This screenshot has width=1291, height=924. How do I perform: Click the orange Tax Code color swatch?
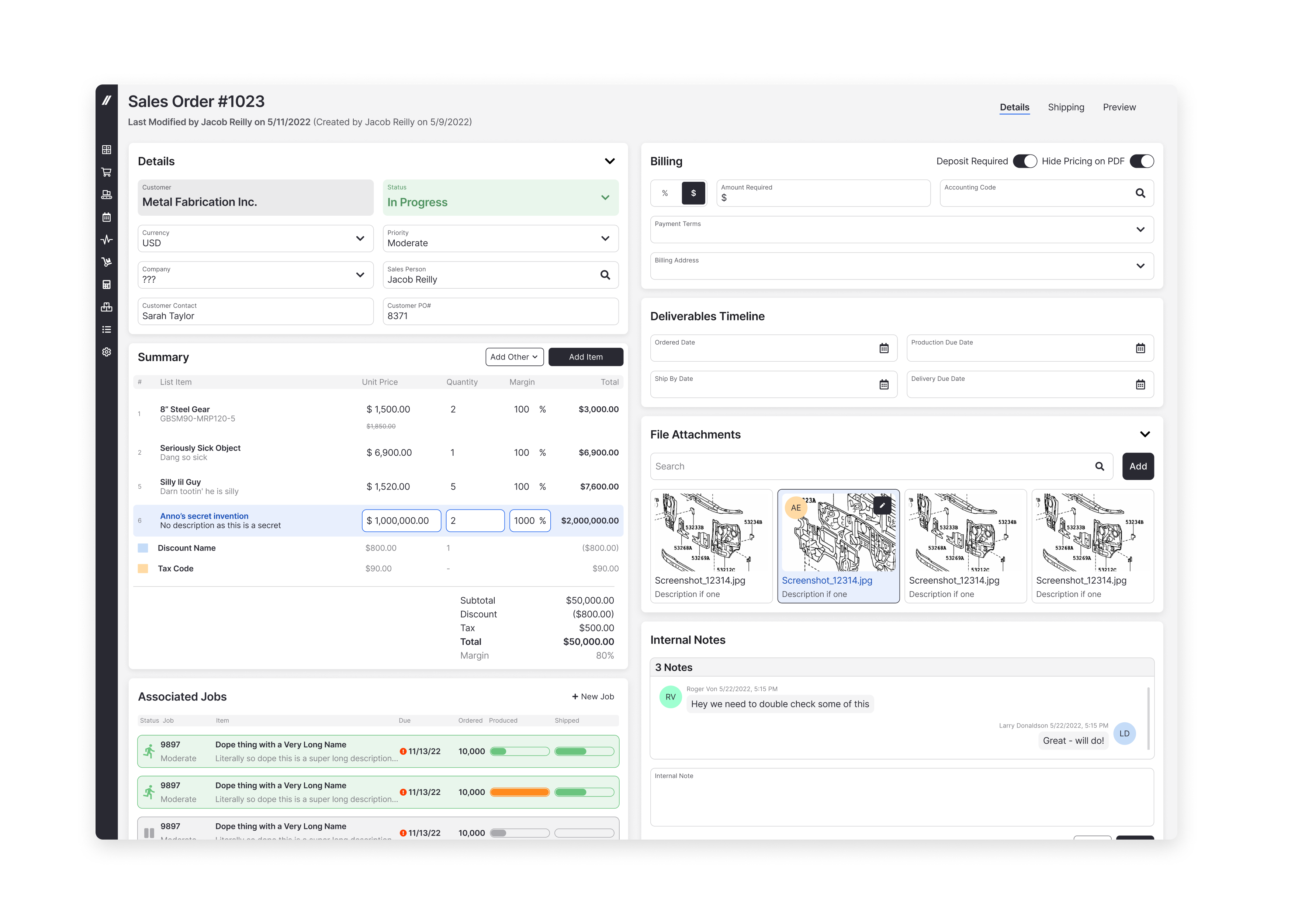tap(143, 569)
